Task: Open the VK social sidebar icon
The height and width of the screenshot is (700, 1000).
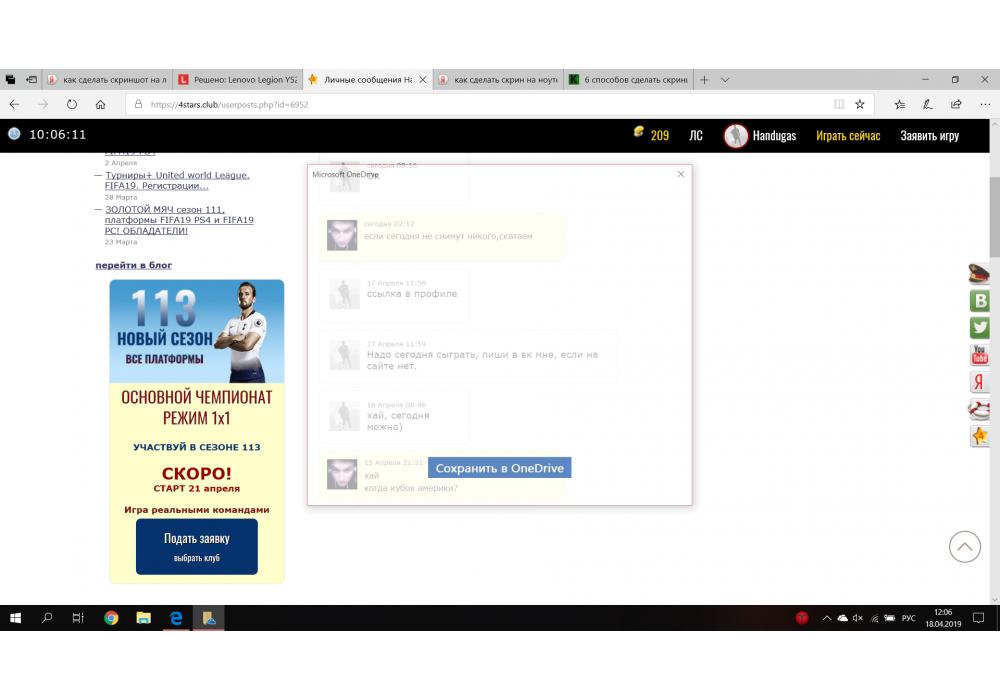Action: pos(980,301)
